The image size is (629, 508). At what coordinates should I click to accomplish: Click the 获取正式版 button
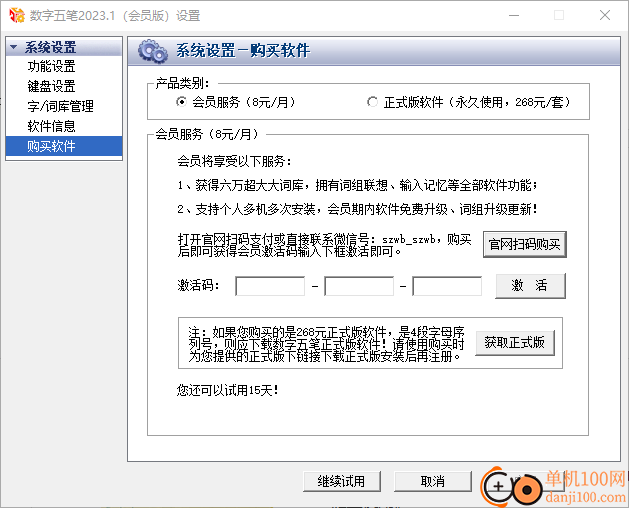click(x=515, y=343)
